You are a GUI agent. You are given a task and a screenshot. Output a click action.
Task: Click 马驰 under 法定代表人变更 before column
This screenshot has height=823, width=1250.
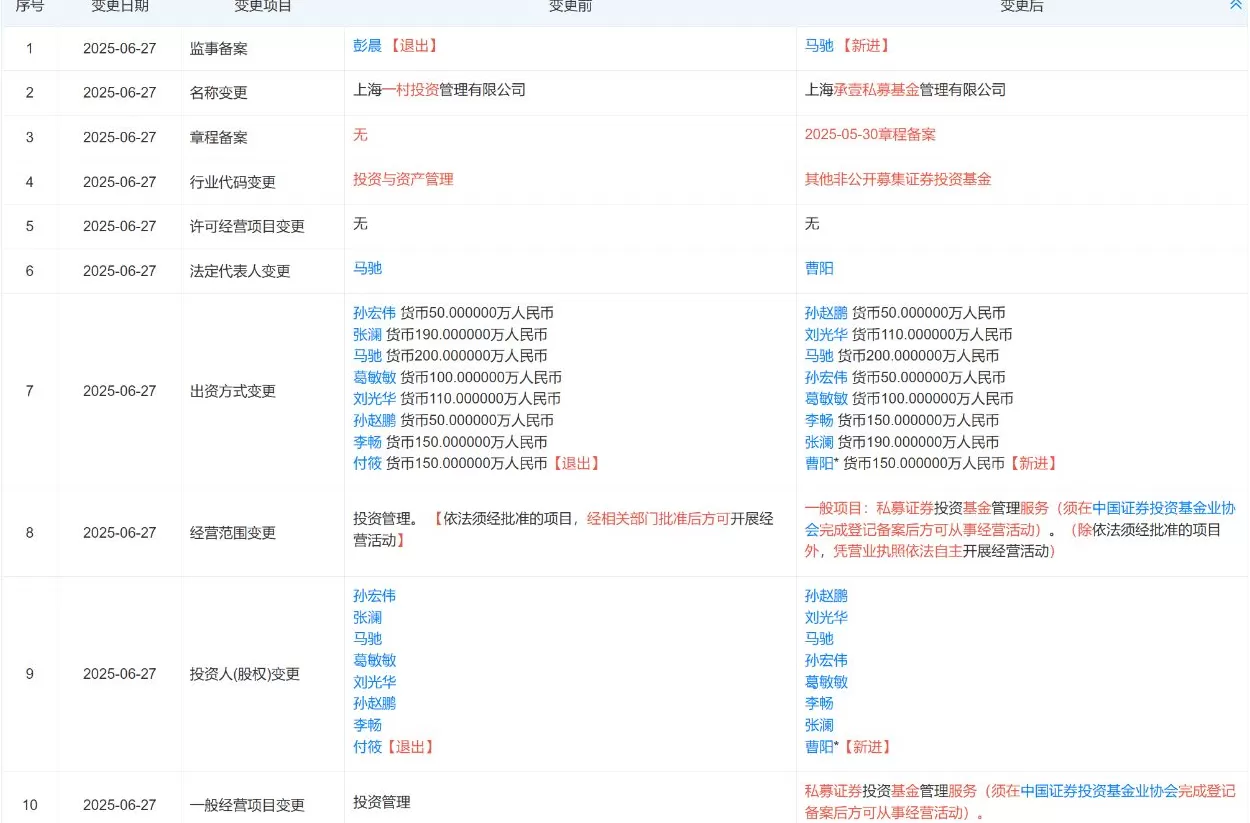(366, 268)
